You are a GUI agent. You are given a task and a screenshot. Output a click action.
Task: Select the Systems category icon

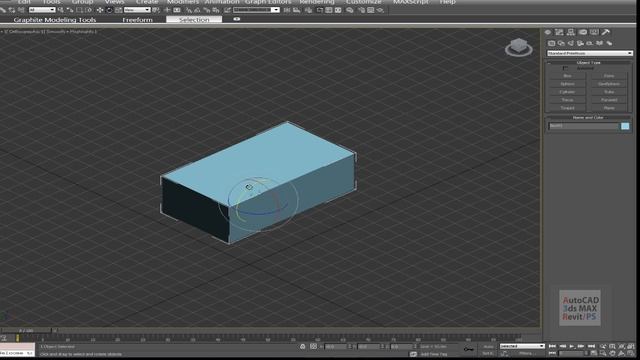click(609, 43)
